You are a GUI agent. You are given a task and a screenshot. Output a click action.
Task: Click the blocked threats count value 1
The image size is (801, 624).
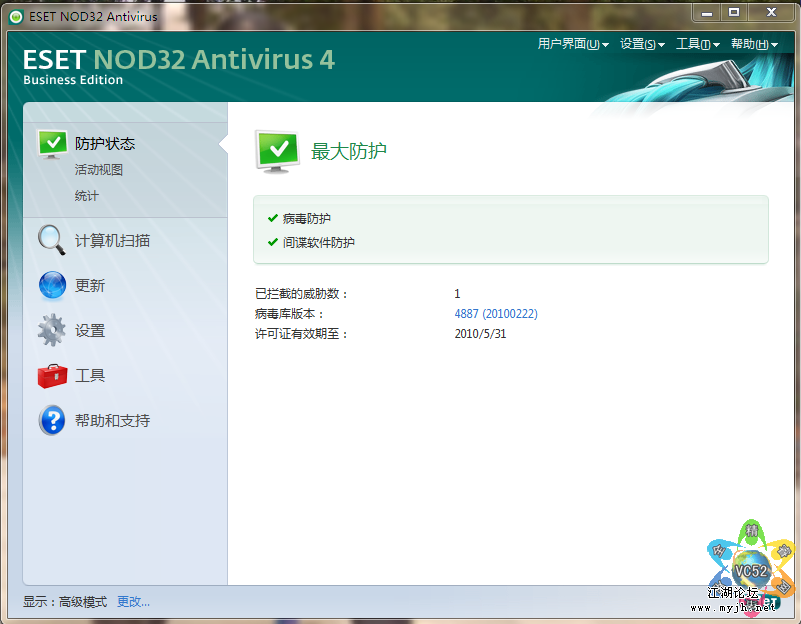[457, 294]
